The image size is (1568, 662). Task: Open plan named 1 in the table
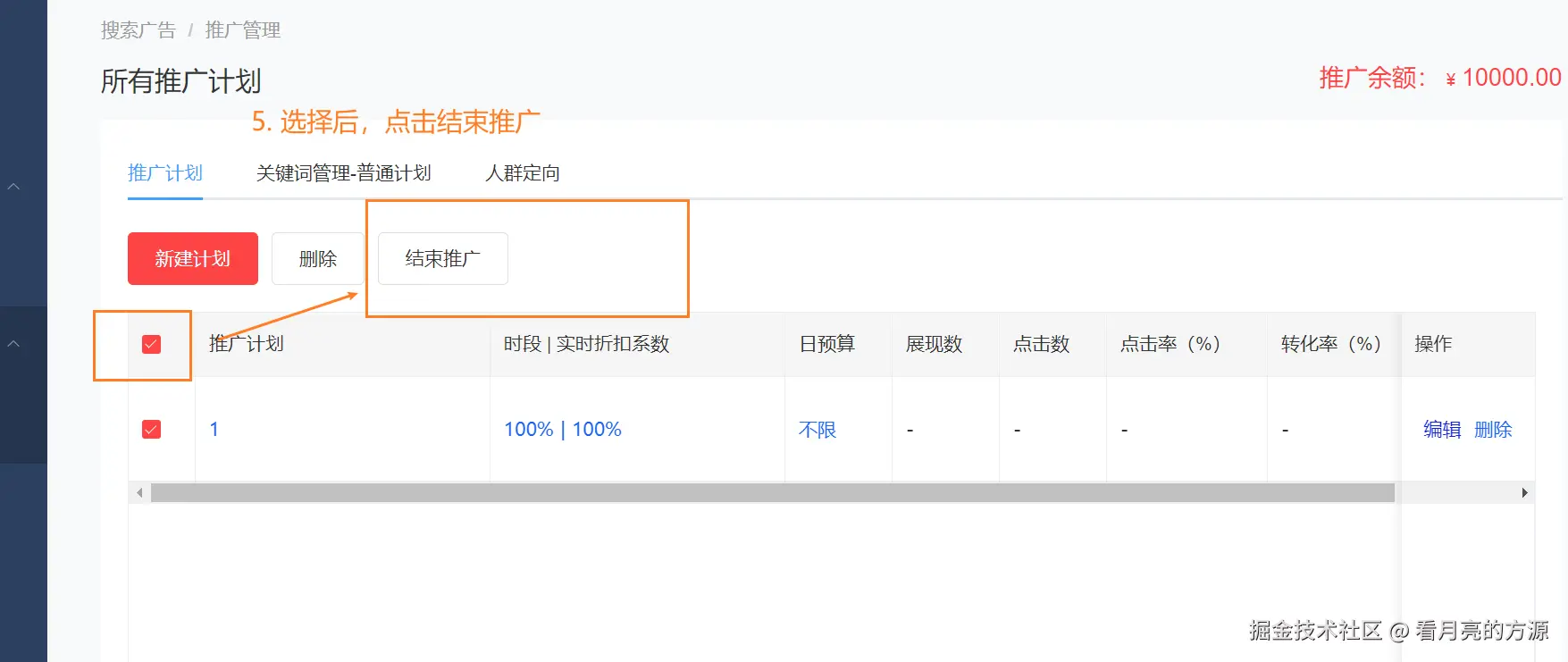(x=214, y=430)
